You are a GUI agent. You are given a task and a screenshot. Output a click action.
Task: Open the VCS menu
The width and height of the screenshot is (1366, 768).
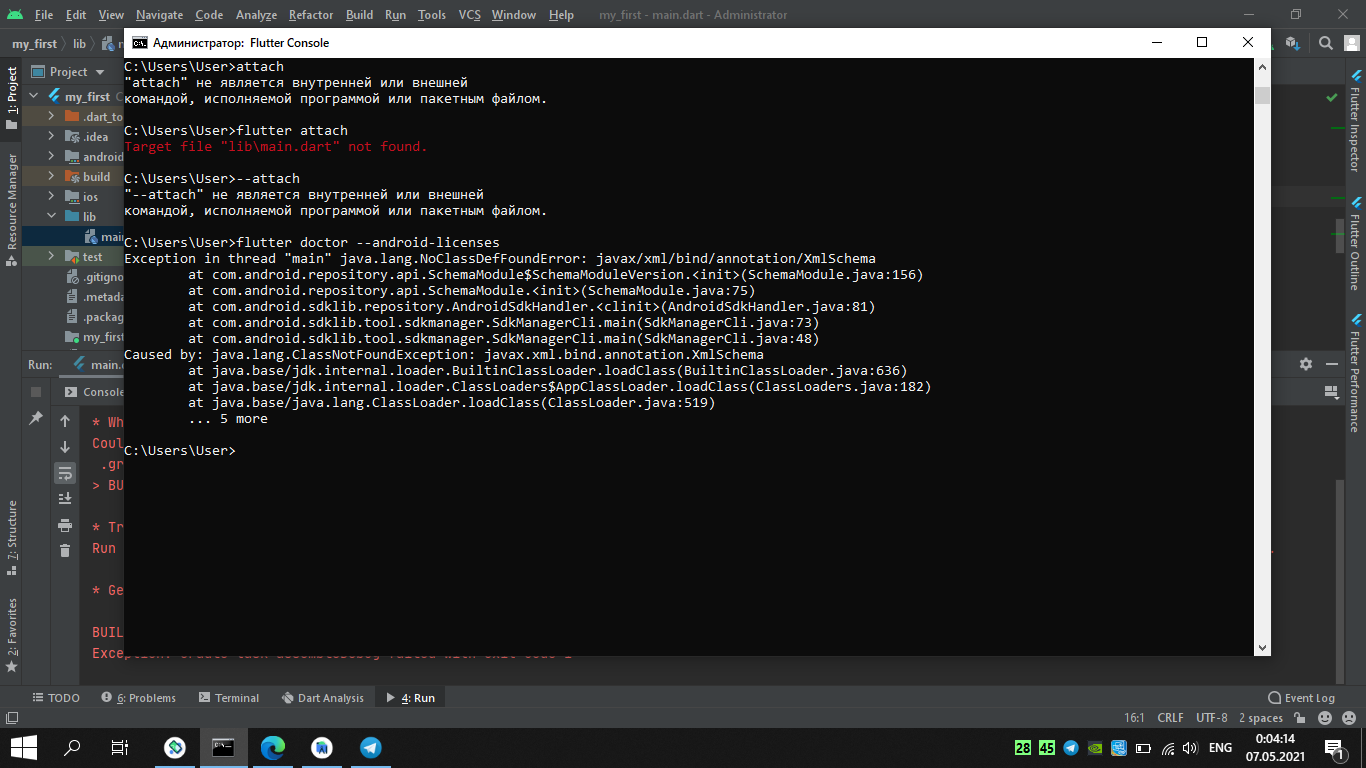[x=469, y=15]
